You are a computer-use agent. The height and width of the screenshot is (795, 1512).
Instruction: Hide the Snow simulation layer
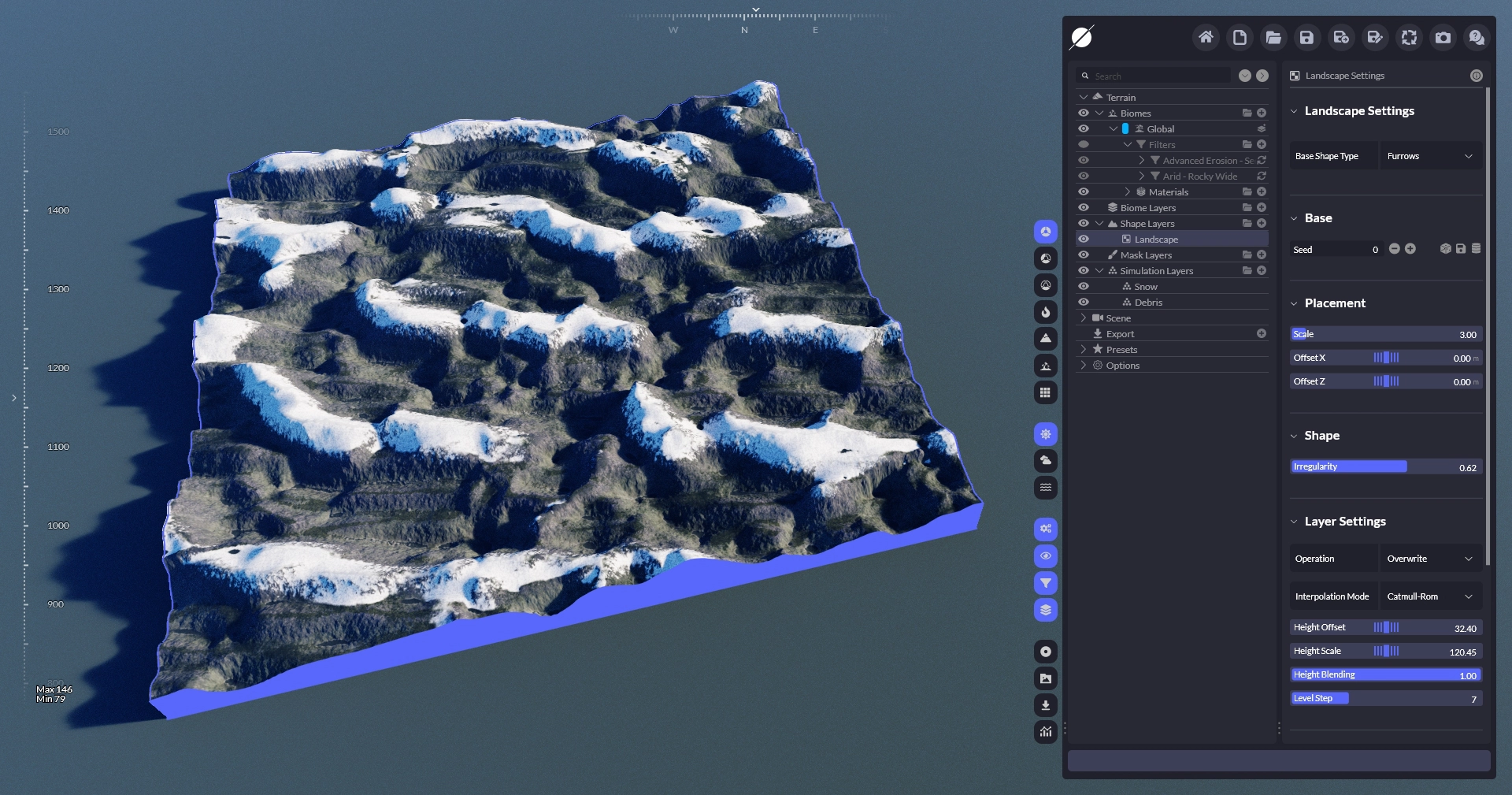click(x=1084, y=287)
